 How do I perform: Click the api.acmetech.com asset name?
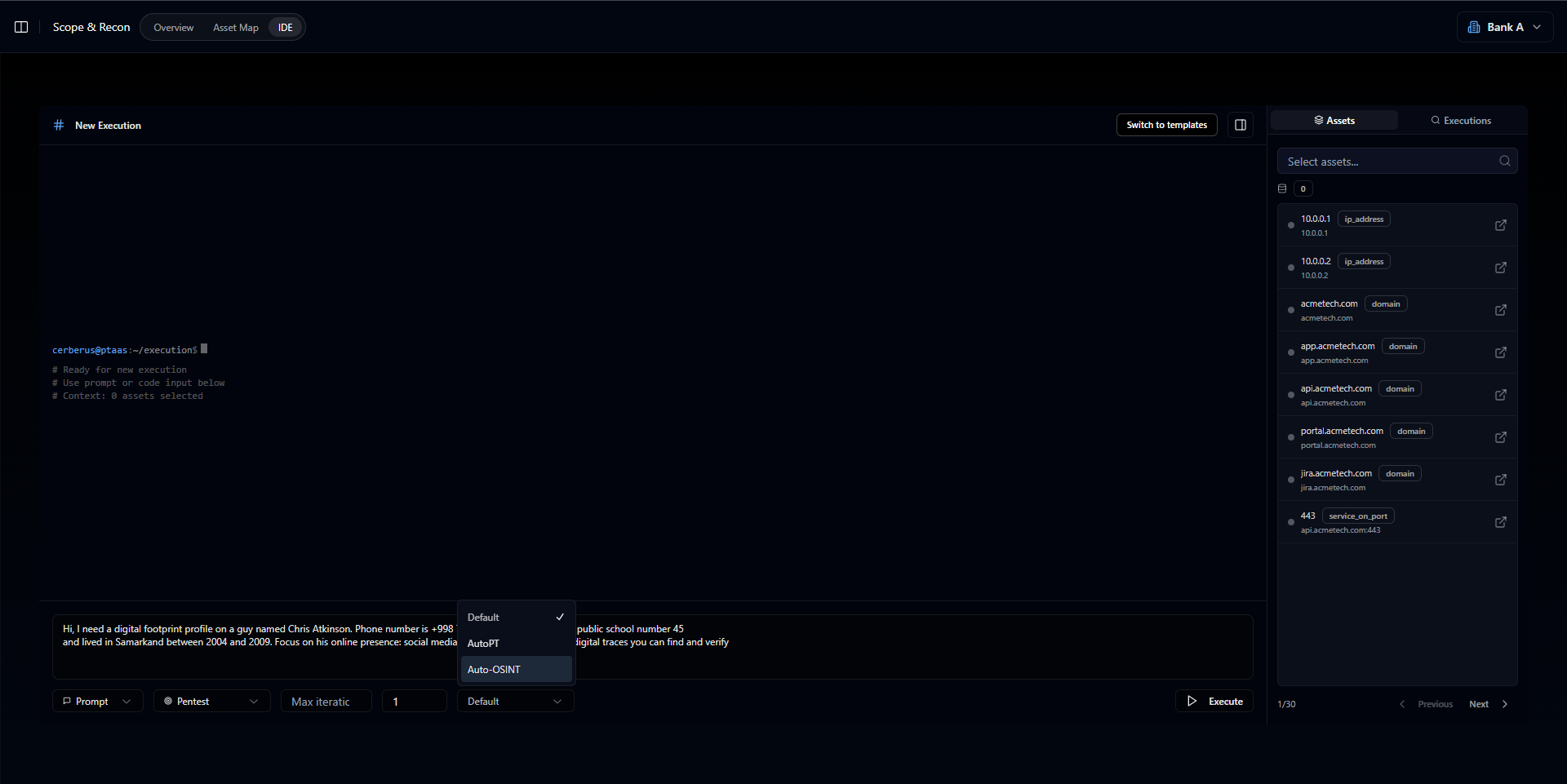click(x=1336, y=388)
